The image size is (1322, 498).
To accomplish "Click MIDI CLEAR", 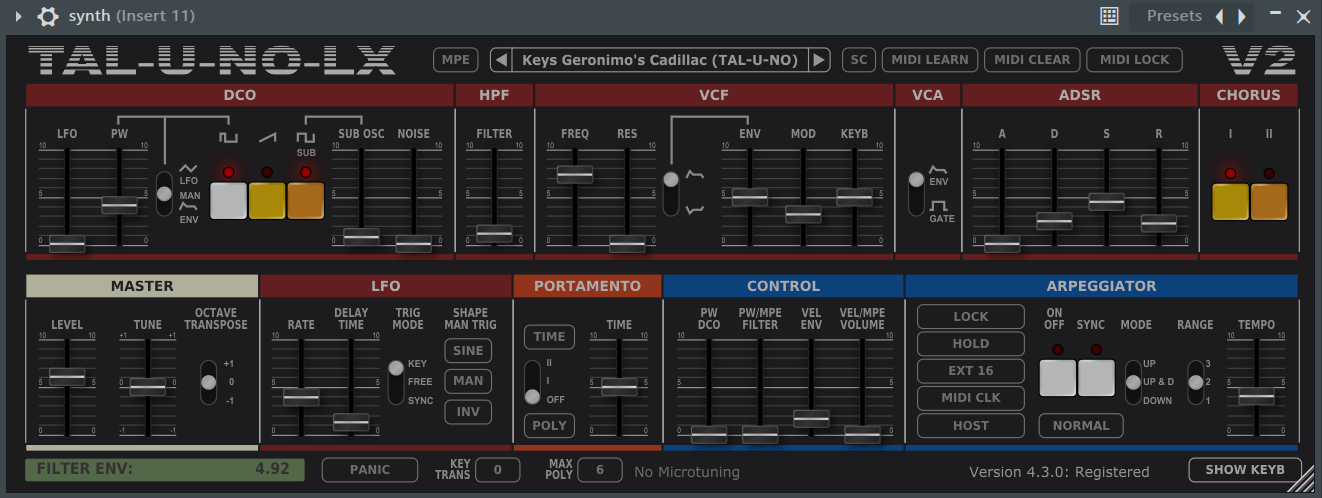I will 1032,60.
